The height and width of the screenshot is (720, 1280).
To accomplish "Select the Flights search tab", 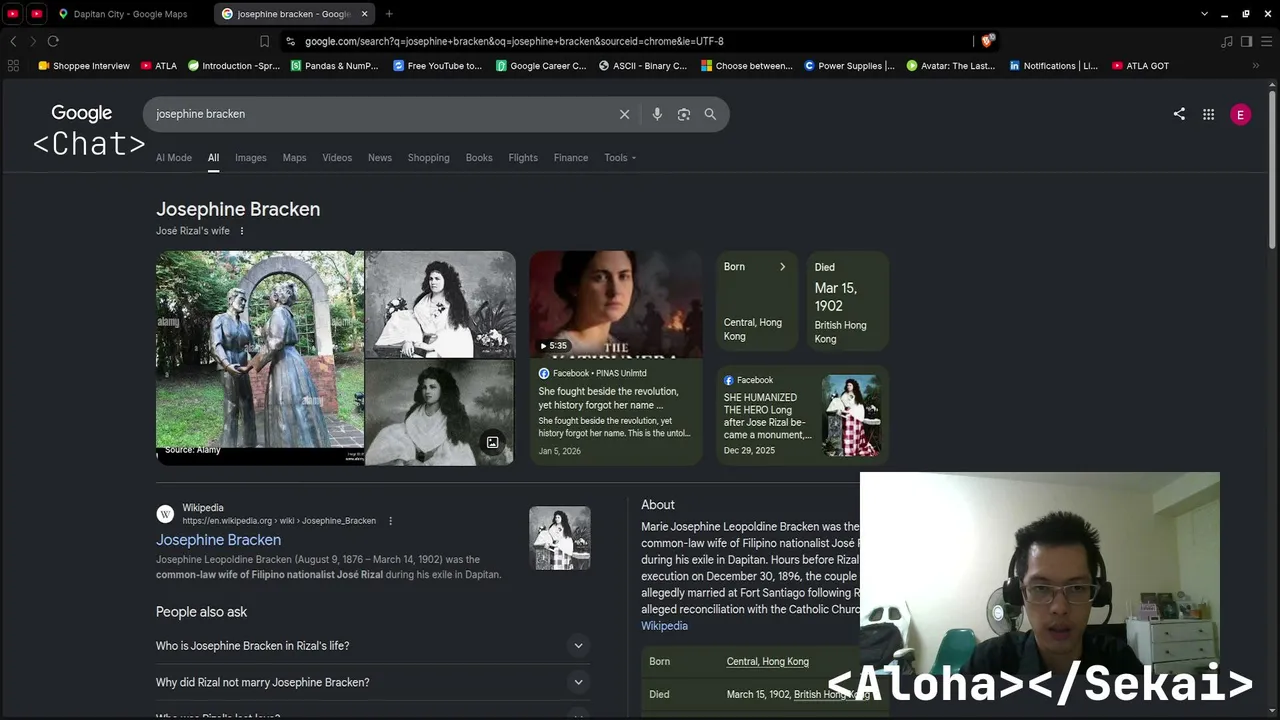I will coord(523,158).
